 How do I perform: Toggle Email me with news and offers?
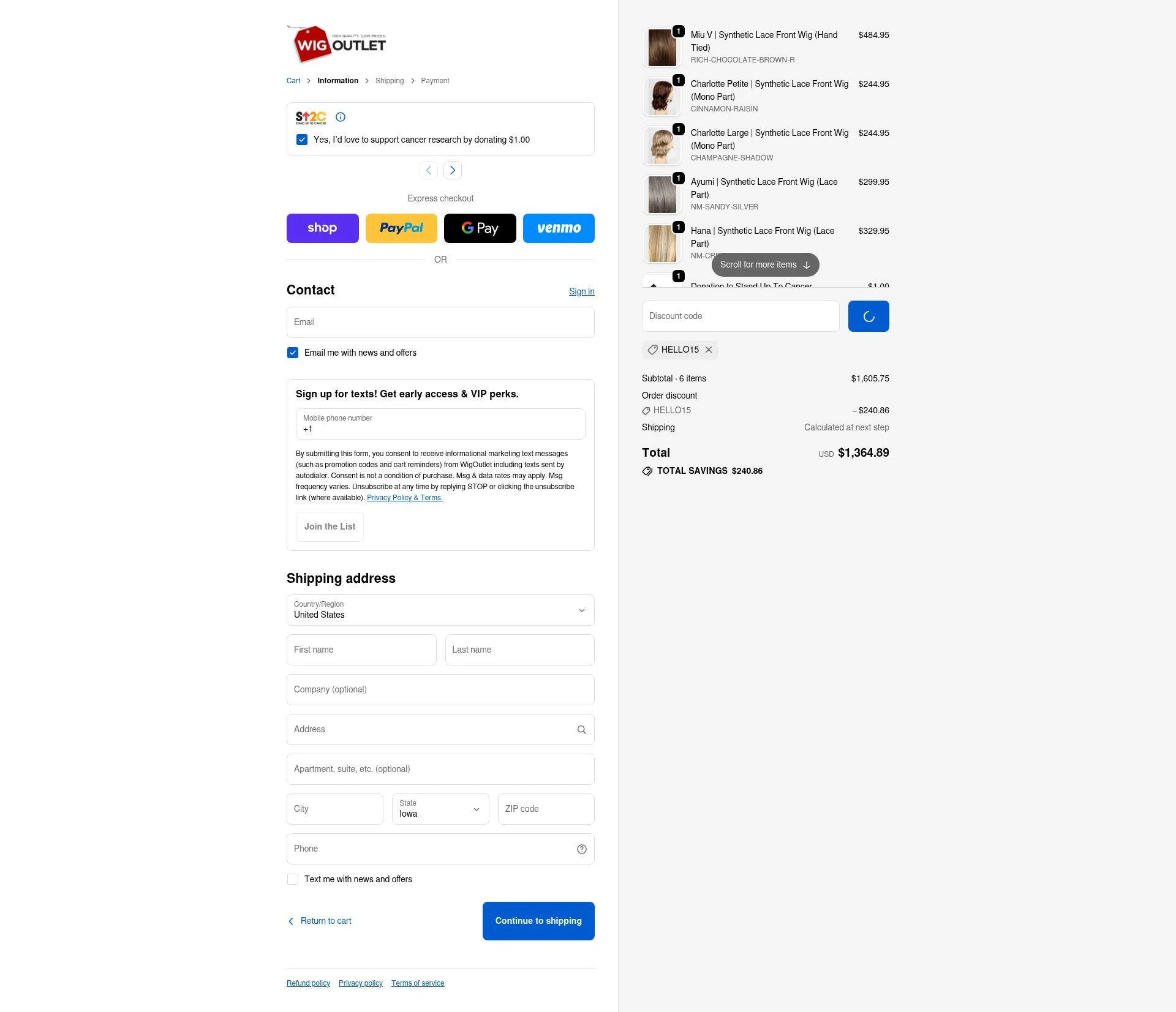(293, 353)
